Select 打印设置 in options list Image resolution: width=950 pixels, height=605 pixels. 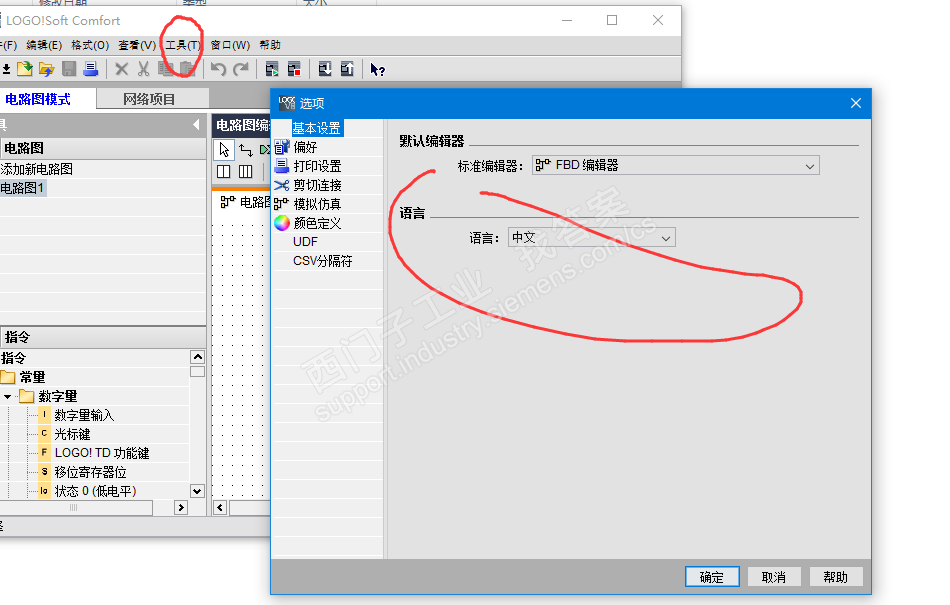pos(317,166)
